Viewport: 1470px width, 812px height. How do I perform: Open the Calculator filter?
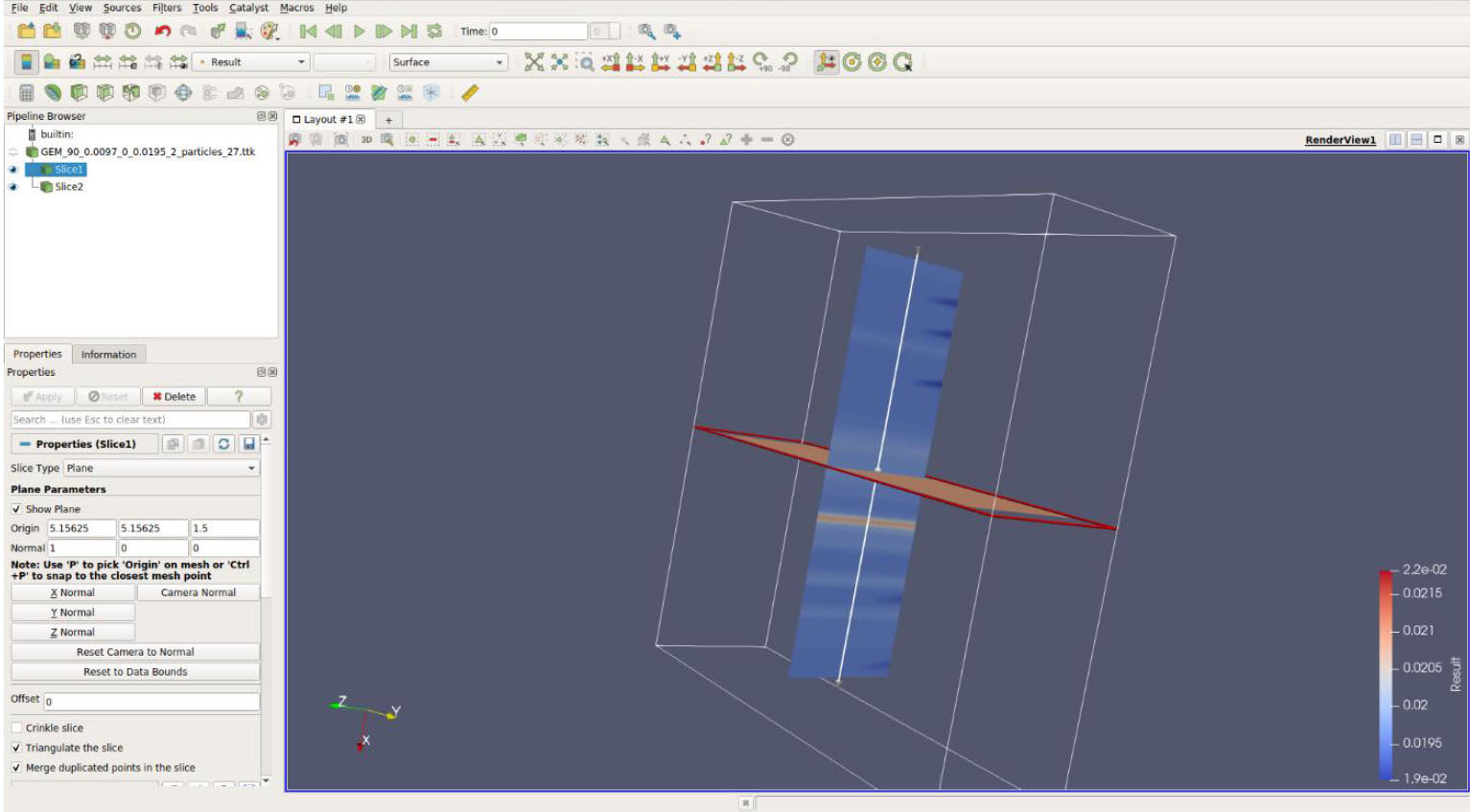[x=27, y=93]
